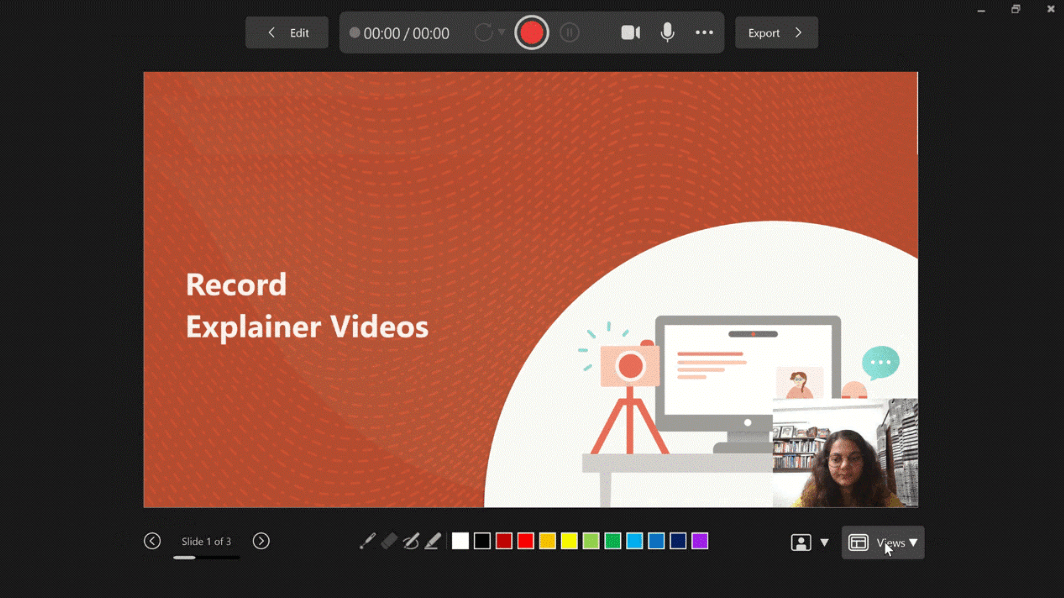
Task: Pause the recording
Action: point(568,32)
